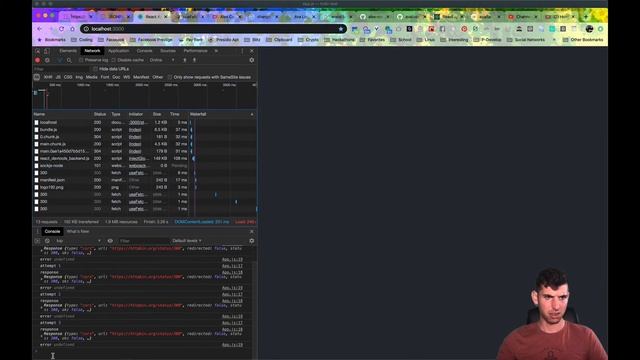Click the profile avatar in browser toolbar
This screenshot has height=360, width=640.
589,29
